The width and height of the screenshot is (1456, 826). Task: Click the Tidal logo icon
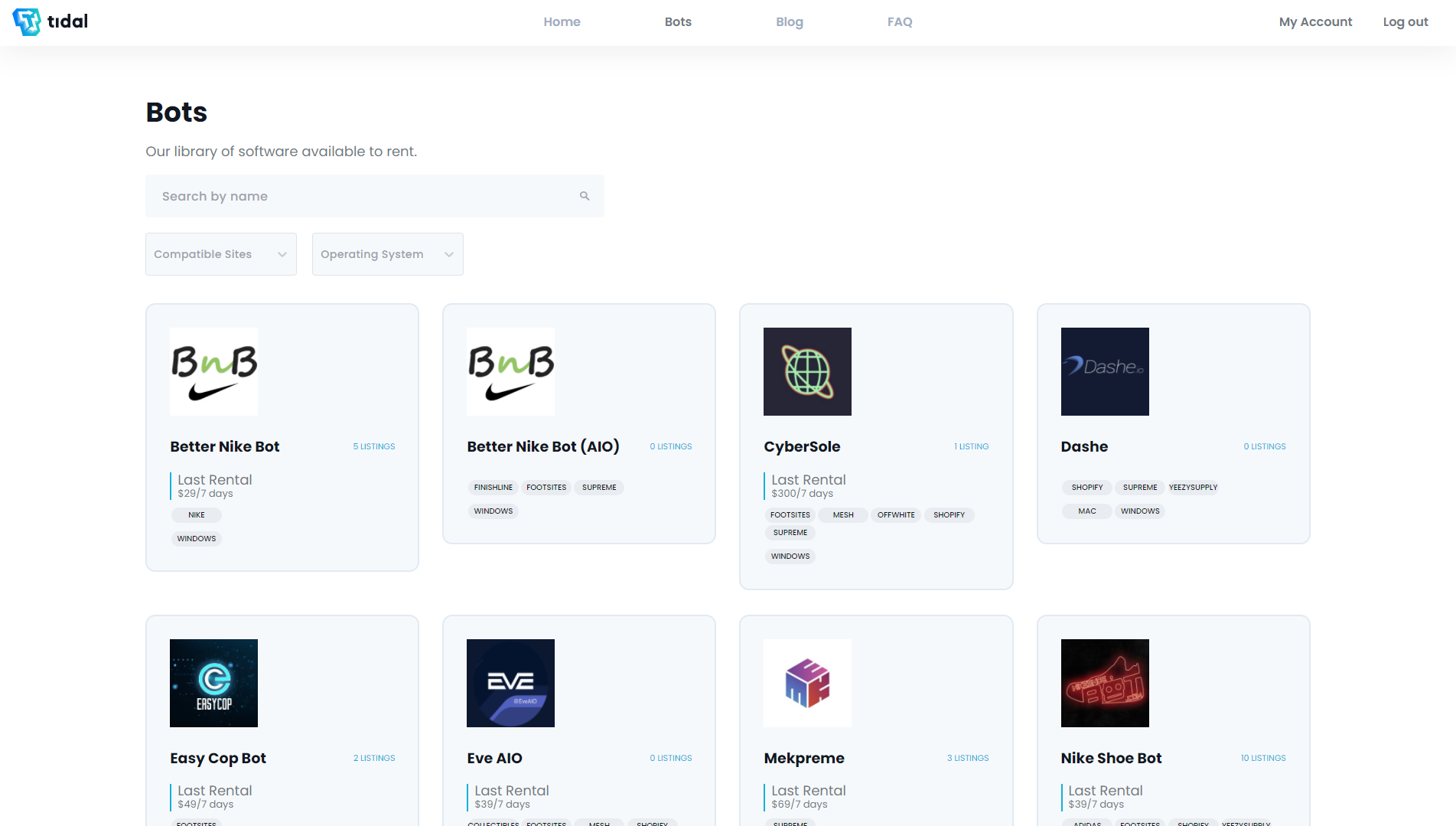pos(27,21)
